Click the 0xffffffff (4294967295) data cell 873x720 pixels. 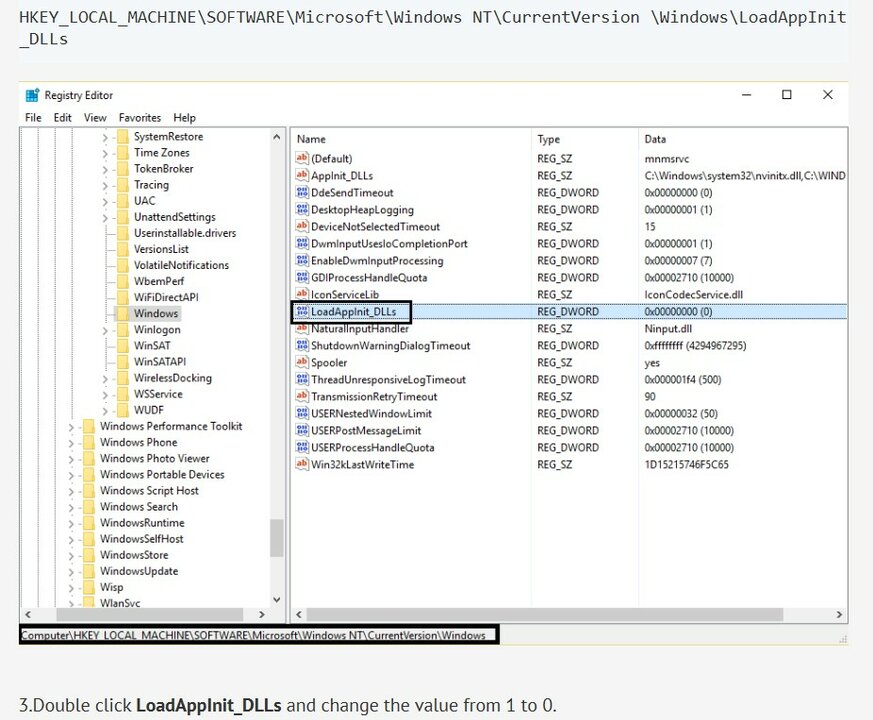tap(695, 345)
